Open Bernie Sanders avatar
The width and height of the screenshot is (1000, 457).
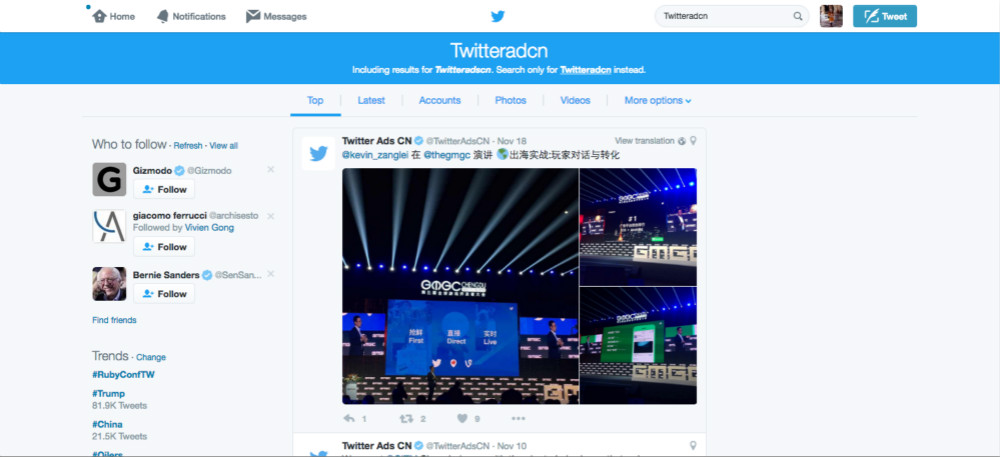109,284
